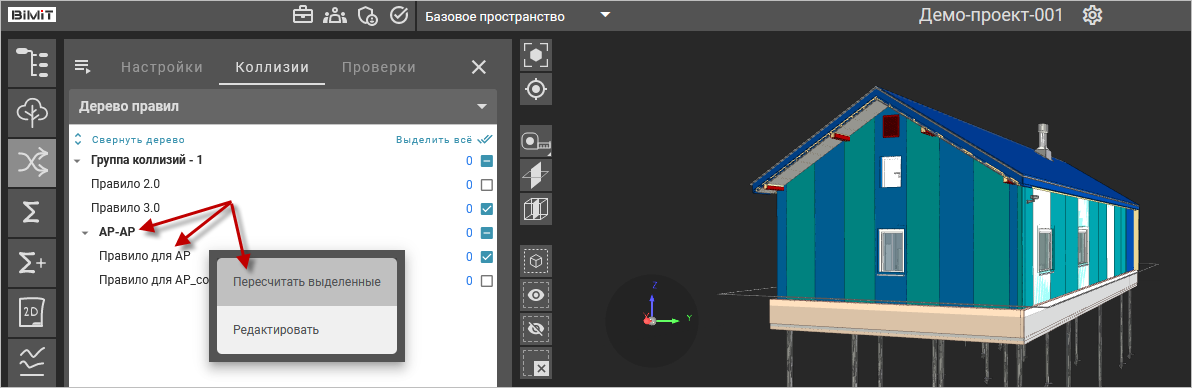The height and width of the screenshot is (388, 1192).
Task: Click the chimney on the model roof
Action: coord(1045,141)
